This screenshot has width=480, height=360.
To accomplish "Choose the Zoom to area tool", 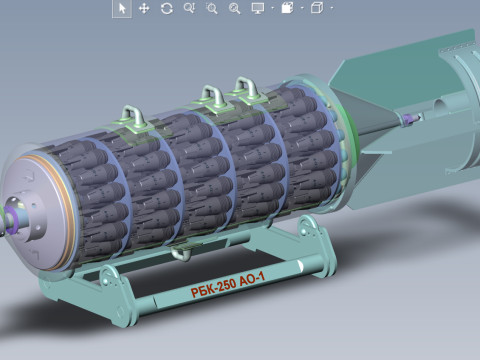I will click(212, 8).
